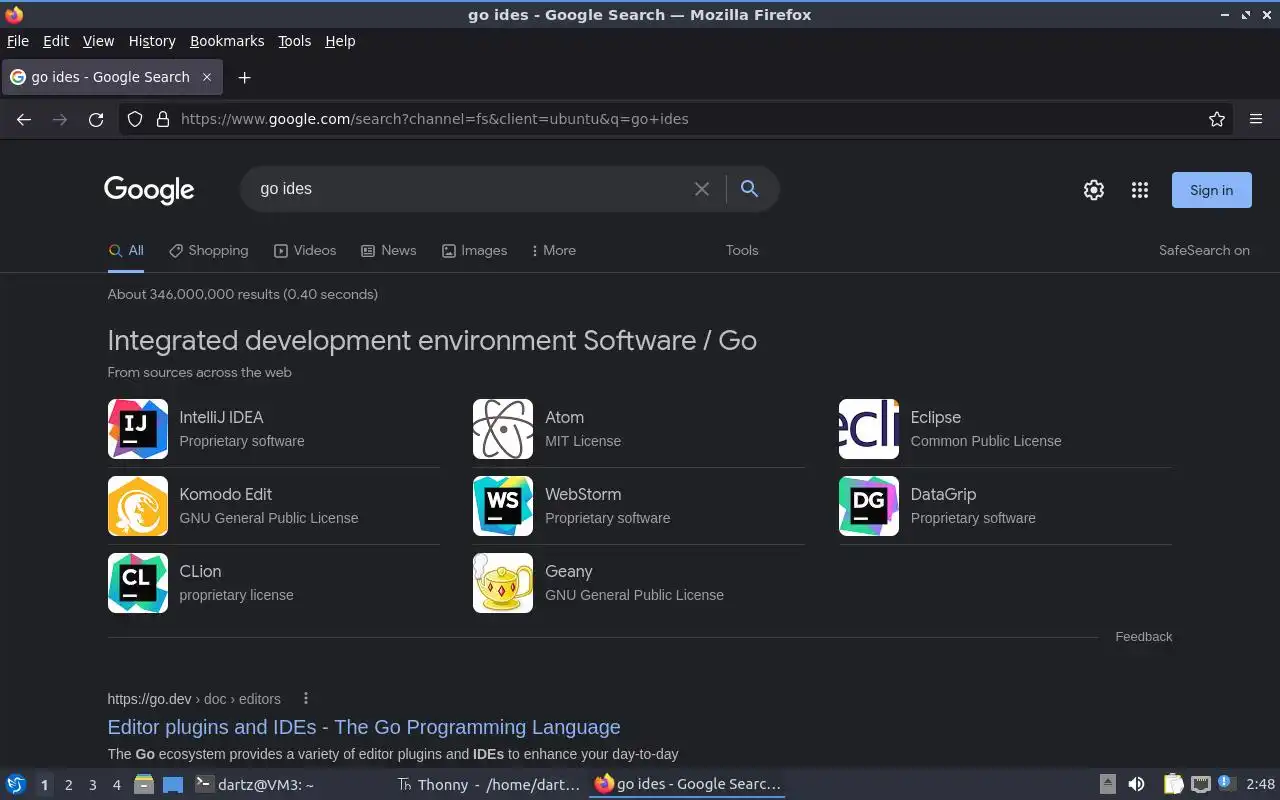Open the Tools menu in menu bar
The image size is (1280, 800).
(x=295, y=41)
